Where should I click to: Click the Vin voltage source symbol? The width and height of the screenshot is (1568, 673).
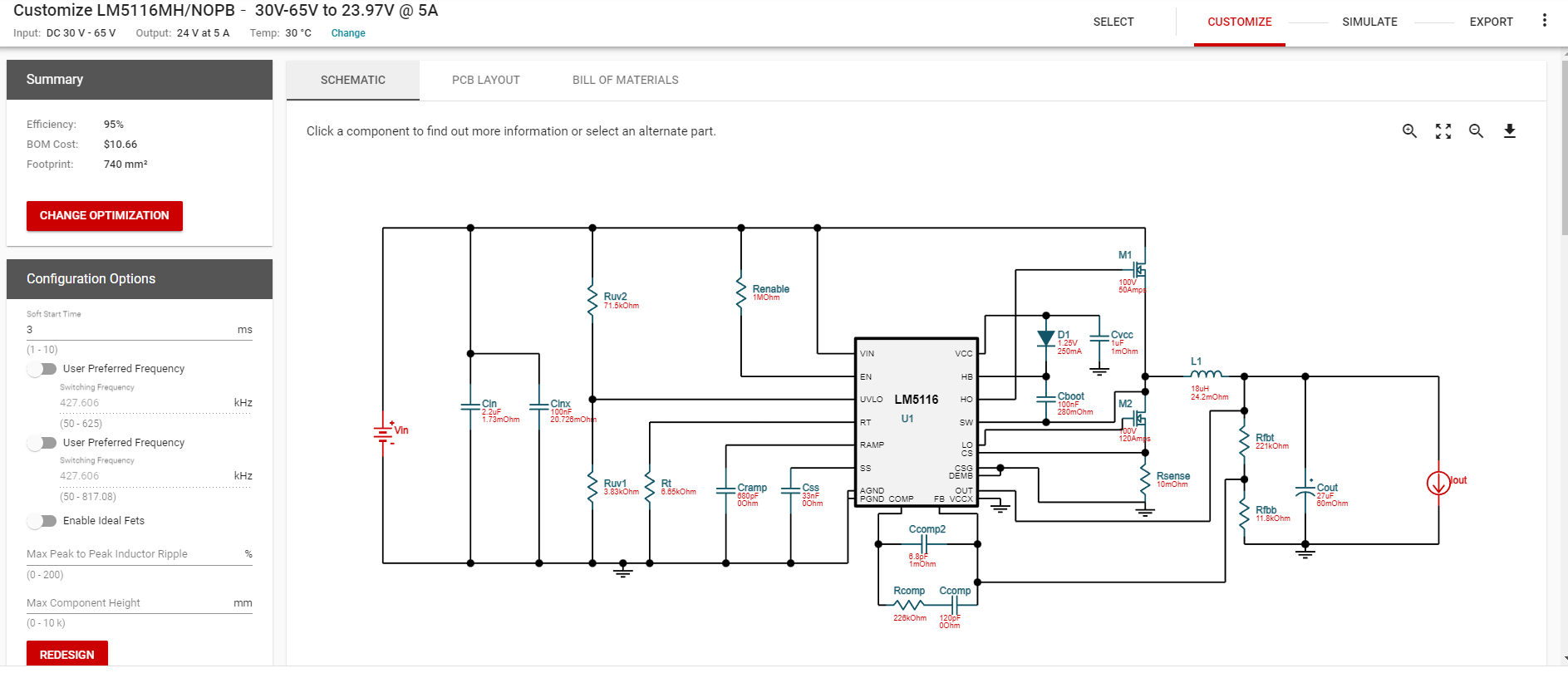point(383,432)
